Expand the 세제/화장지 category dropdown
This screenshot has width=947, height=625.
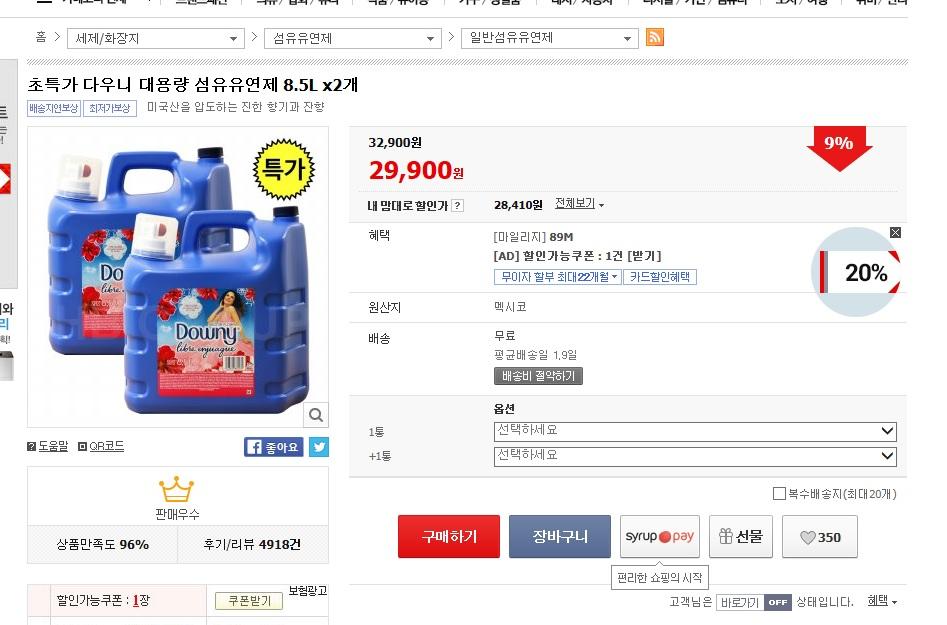(156, 38)
